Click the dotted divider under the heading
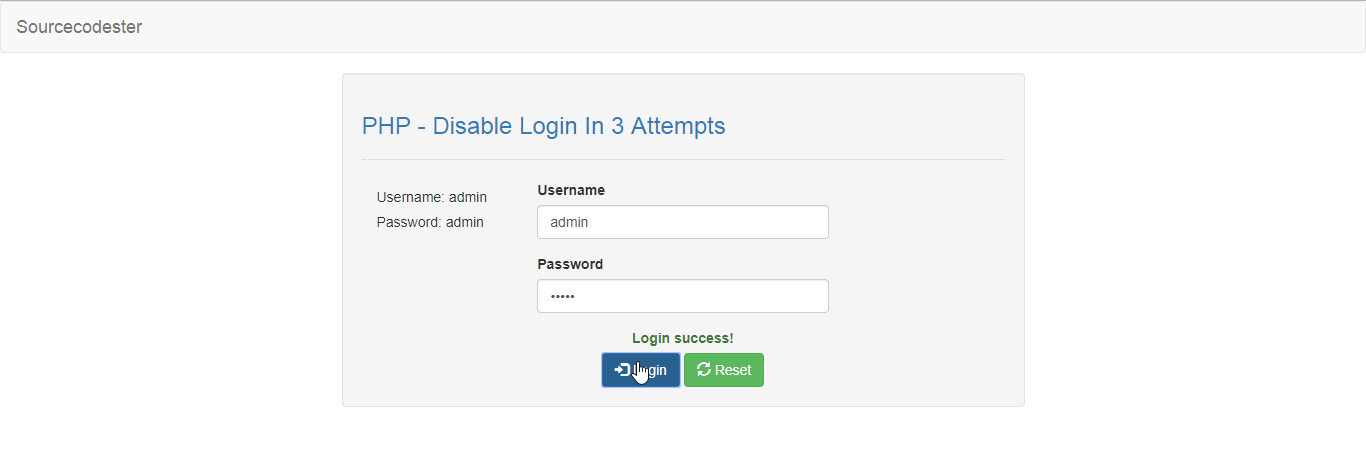 pos(683,159)
